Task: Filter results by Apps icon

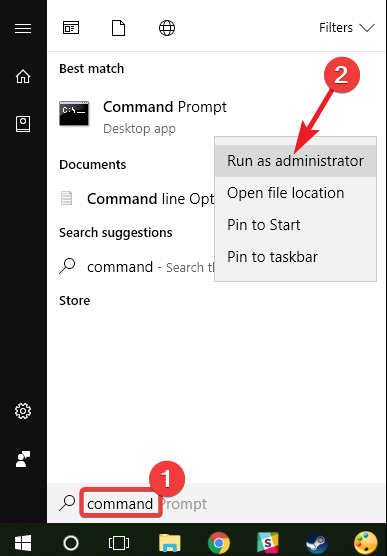Action: [71, 28]
